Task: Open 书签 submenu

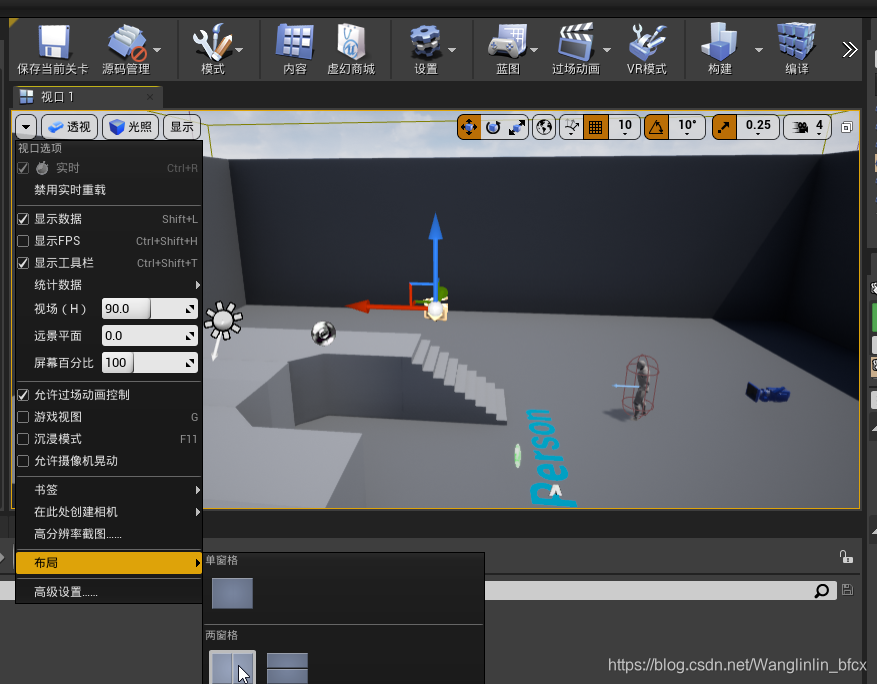Action: click(109, 490)
